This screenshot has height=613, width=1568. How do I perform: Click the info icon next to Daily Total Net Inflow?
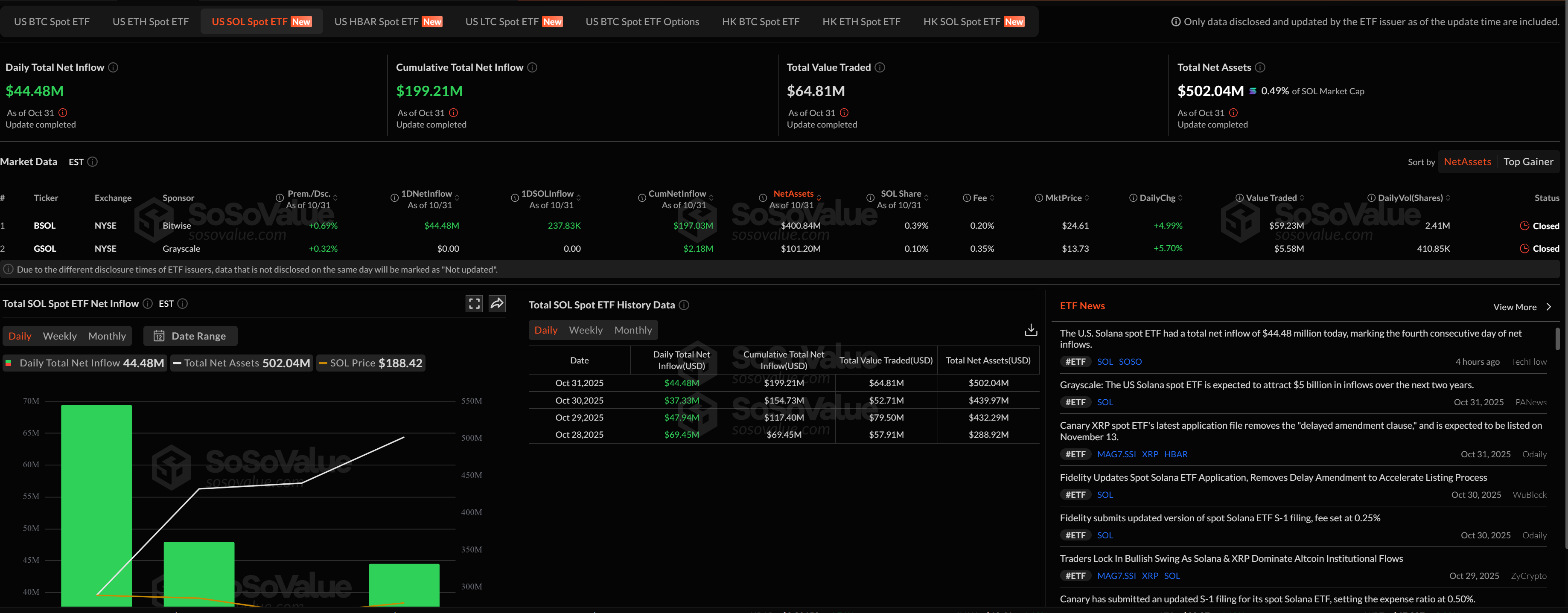pyautogui.click(x=113, y=67)
